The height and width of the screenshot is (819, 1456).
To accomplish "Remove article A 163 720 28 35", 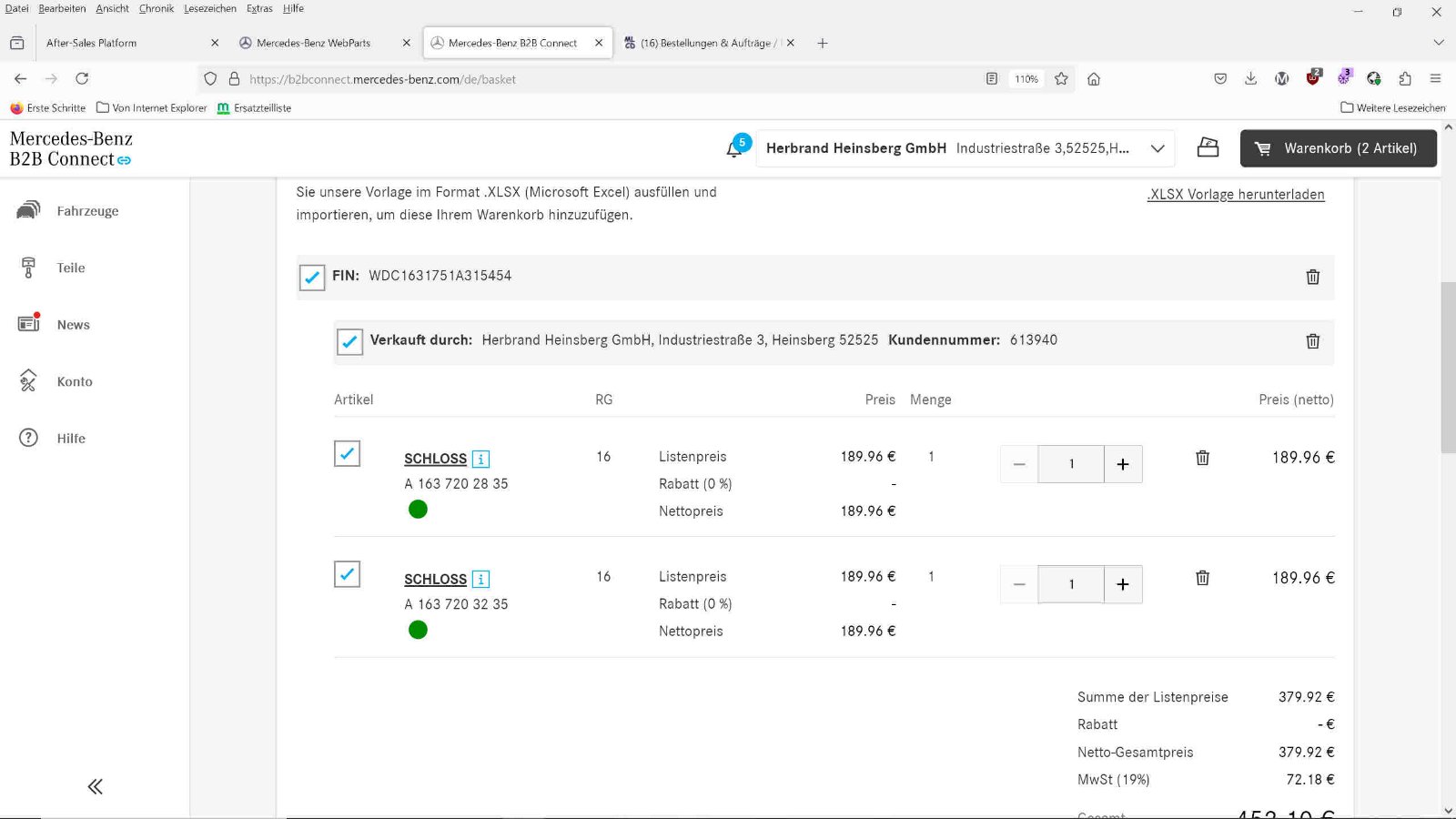I will (x=1202, y=458).
